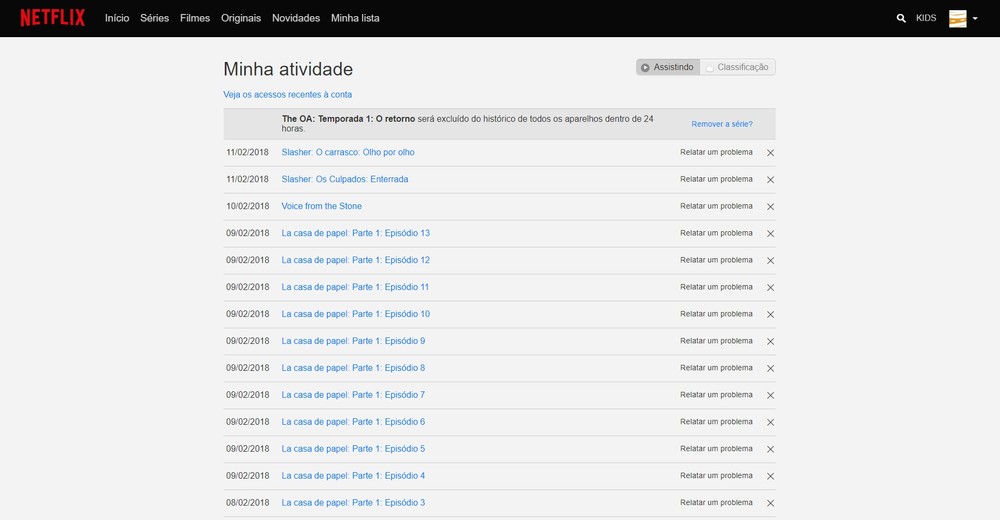Open the search magnifier icon
1000x520 pixels.
pyautogui.click(x=901, y=18)
